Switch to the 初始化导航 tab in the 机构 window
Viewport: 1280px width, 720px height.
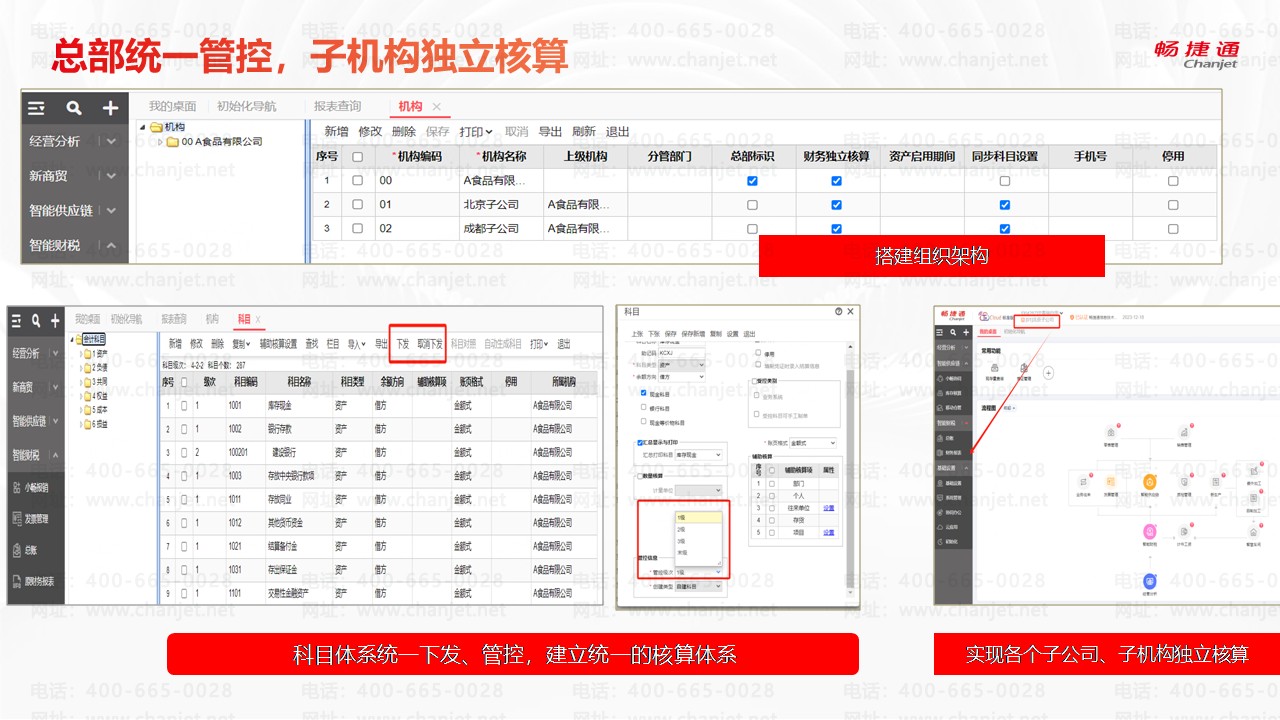coord(247,106)
